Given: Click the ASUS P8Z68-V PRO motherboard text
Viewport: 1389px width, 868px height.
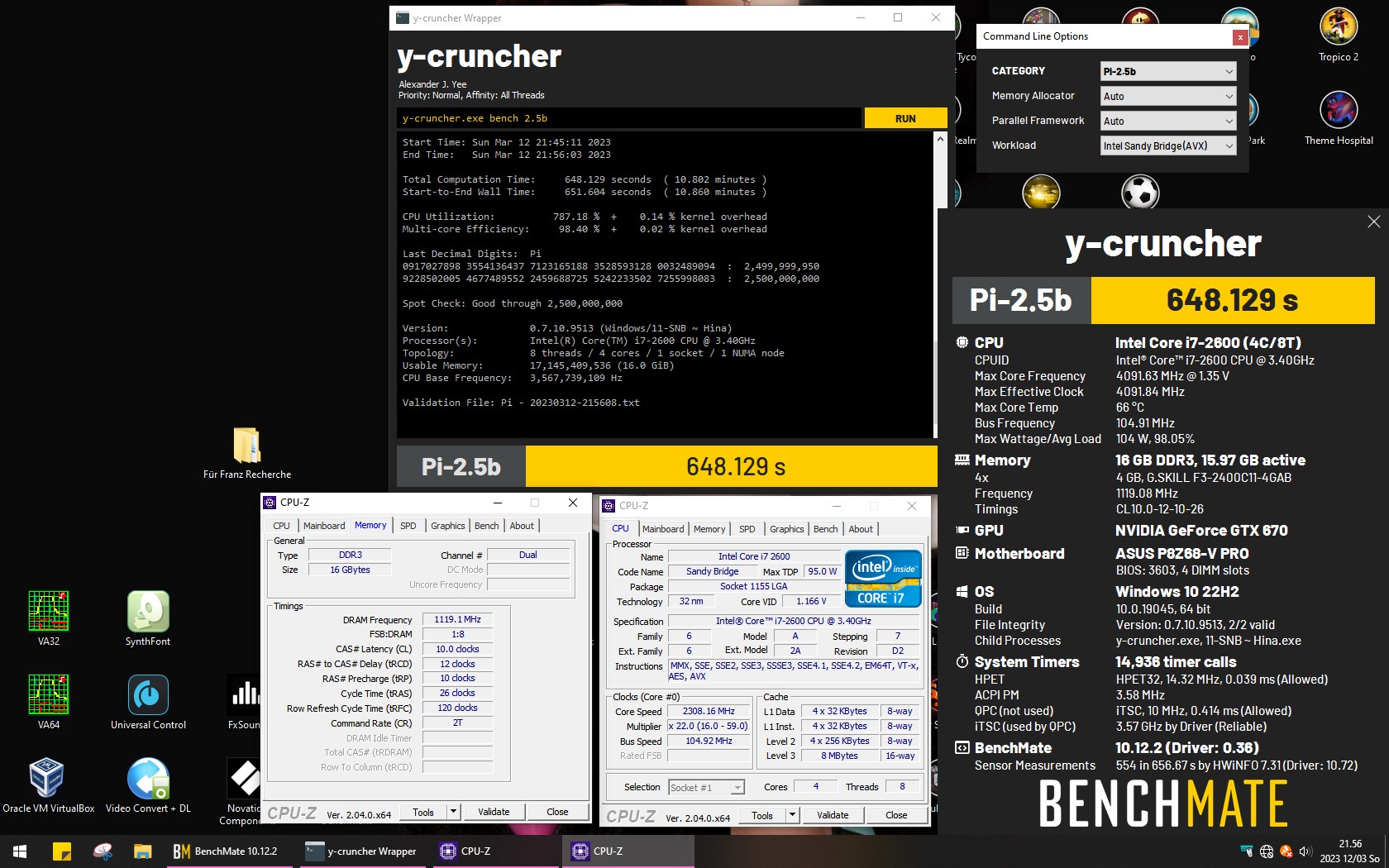Looking at the screenshot, I should (1182, 554).
